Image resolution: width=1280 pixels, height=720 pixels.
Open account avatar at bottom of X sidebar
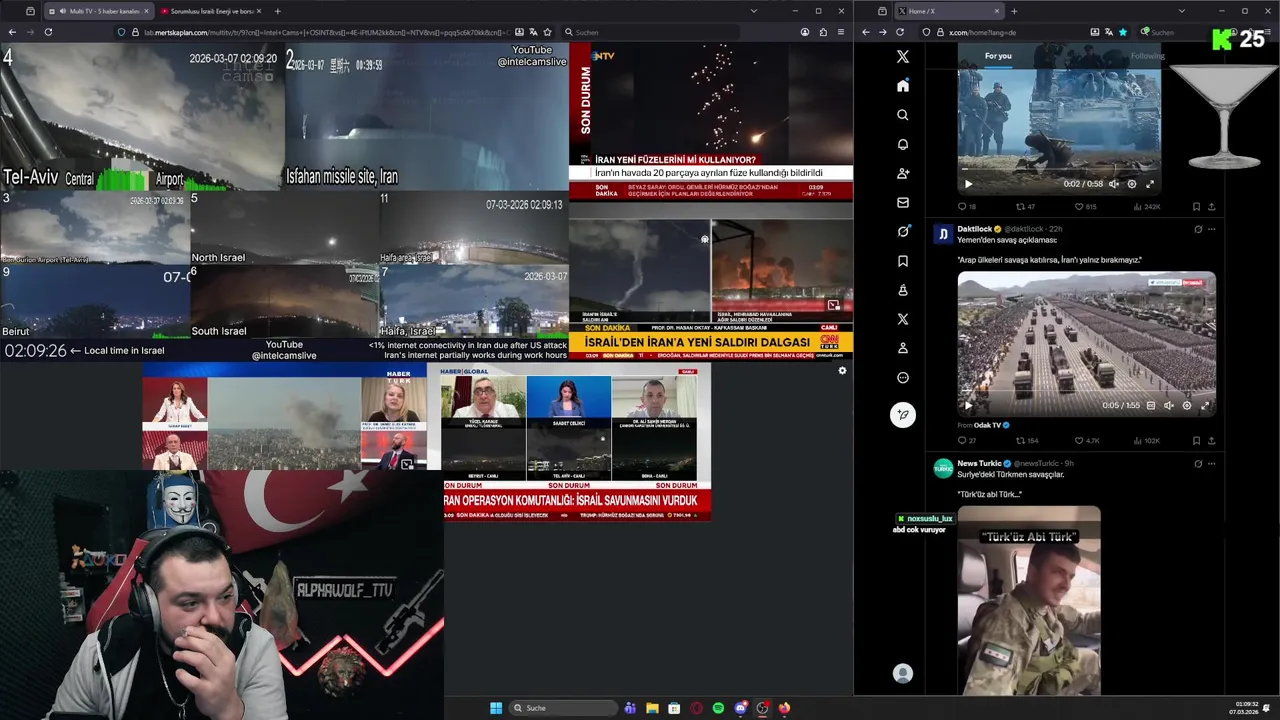point(903,674)
